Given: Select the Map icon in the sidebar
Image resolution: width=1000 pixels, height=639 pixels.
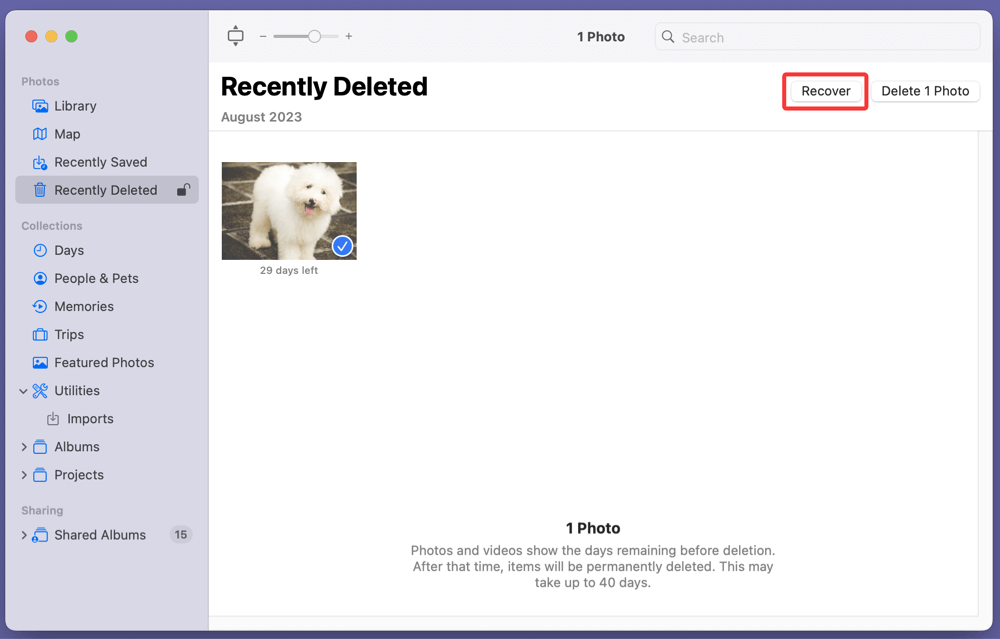Looking at the screenshot, I should pos(40,133).
